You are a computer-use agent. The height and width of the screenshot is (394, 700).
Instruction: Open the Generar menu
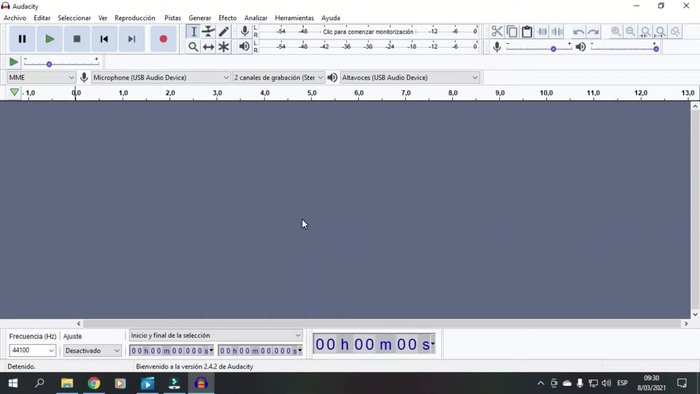click(x=200, y=18)
